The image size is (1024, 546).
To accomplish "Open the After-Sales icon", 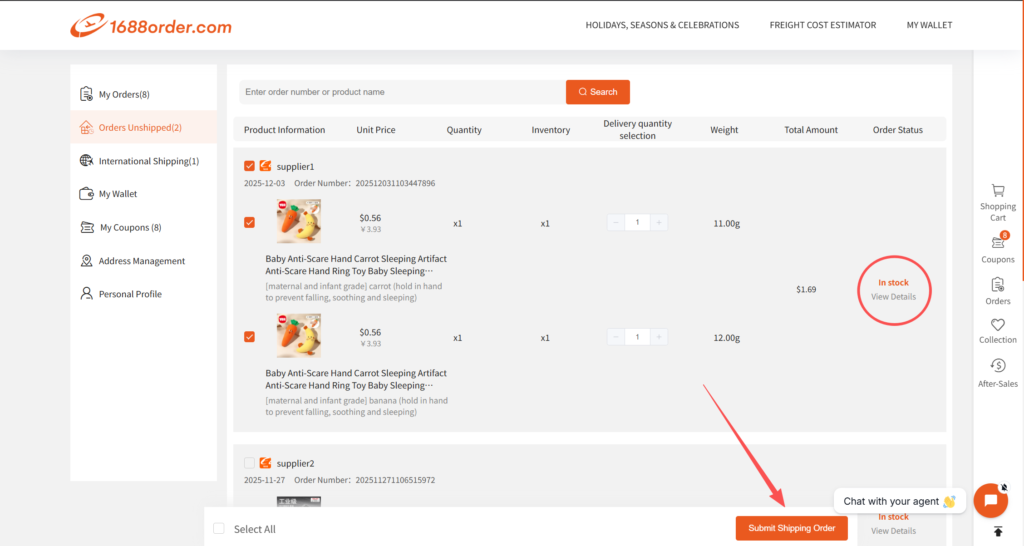I will tap(997, 366).
